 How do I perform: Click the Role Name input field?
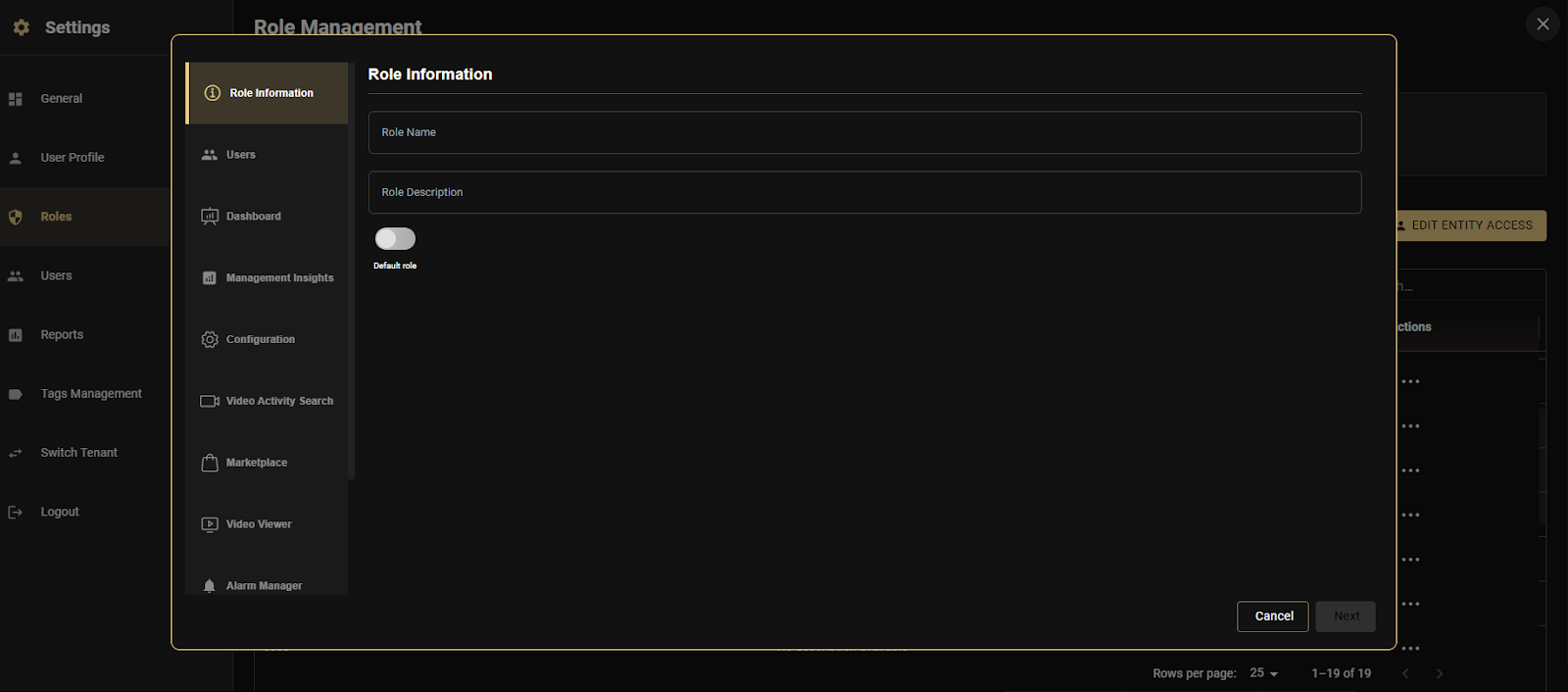(864, 132)
